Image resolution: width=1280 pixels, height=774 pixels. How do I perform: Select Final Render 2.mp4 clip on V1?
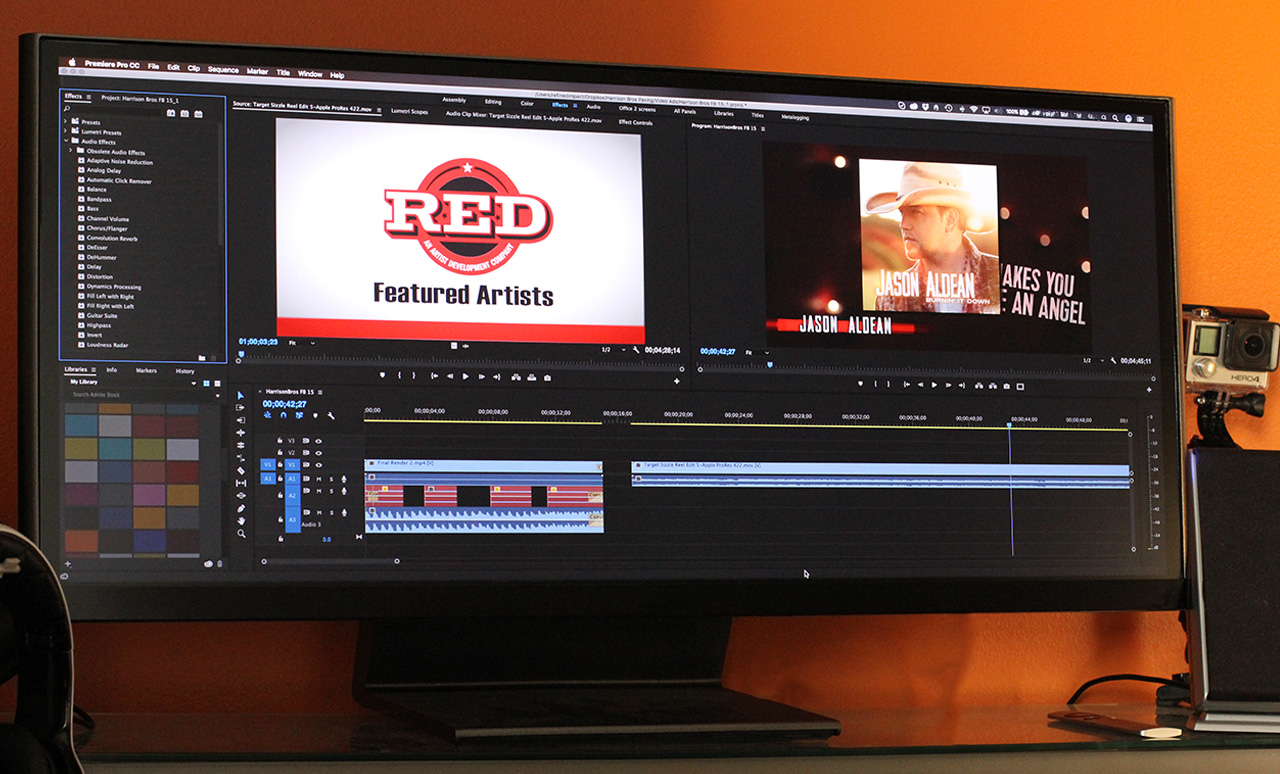[483, 465]
